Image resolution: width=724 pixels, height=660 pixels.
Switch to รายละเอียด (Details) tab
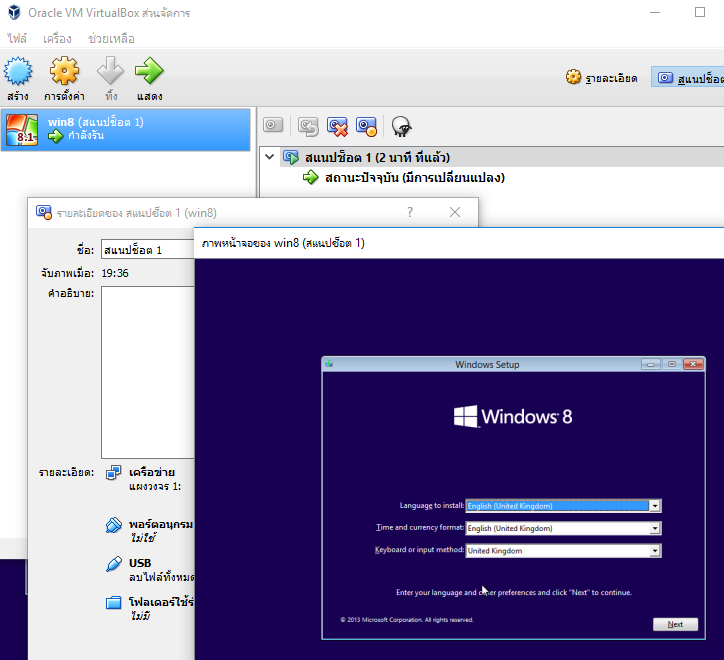602,78
